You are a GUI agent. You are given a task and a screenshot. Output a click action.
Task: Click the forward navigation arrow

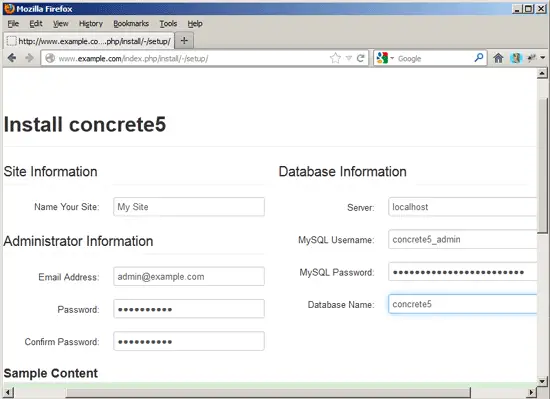[30, 58]
